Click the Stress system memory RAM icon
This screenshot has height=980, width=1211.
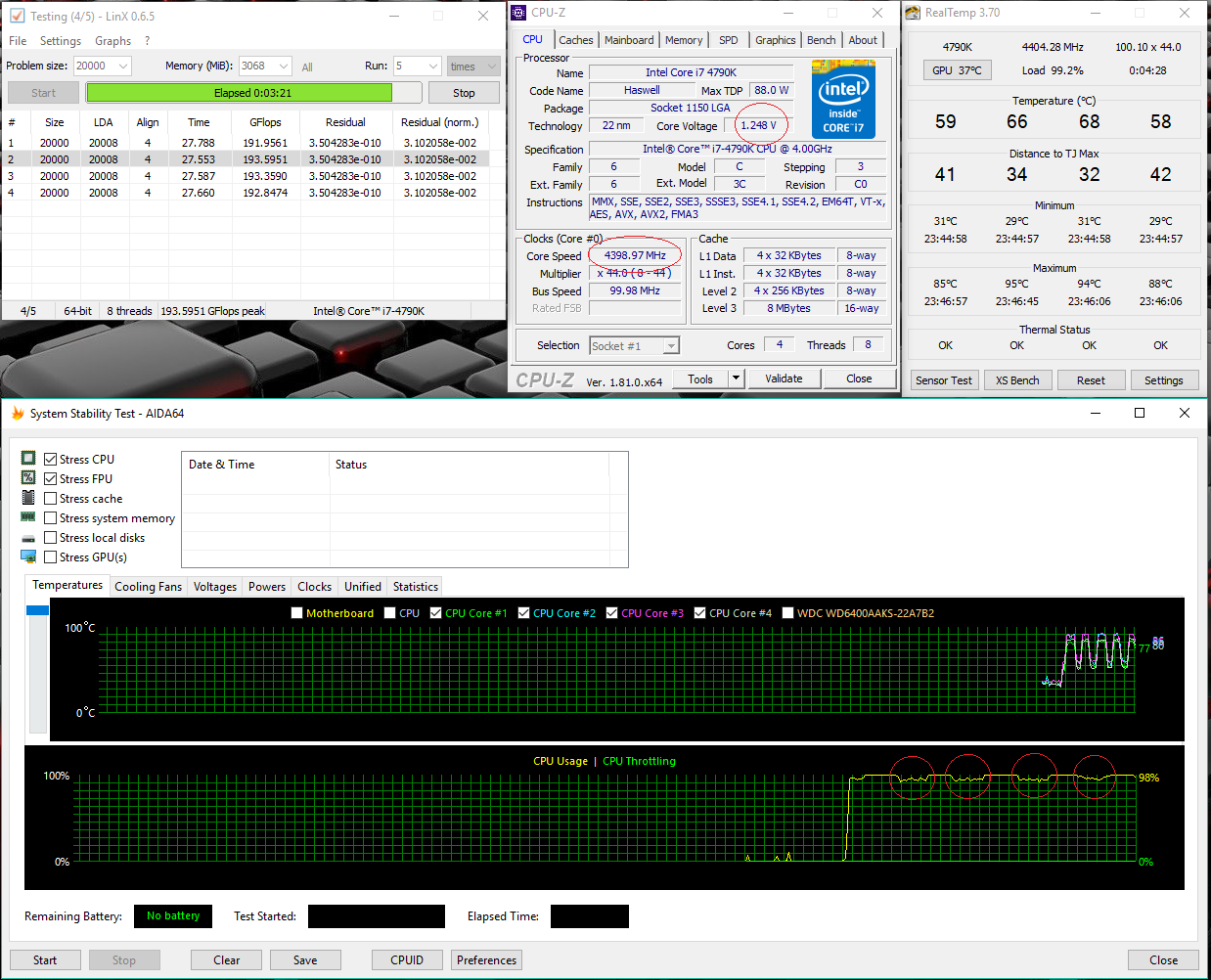click(x=28, y=517)
